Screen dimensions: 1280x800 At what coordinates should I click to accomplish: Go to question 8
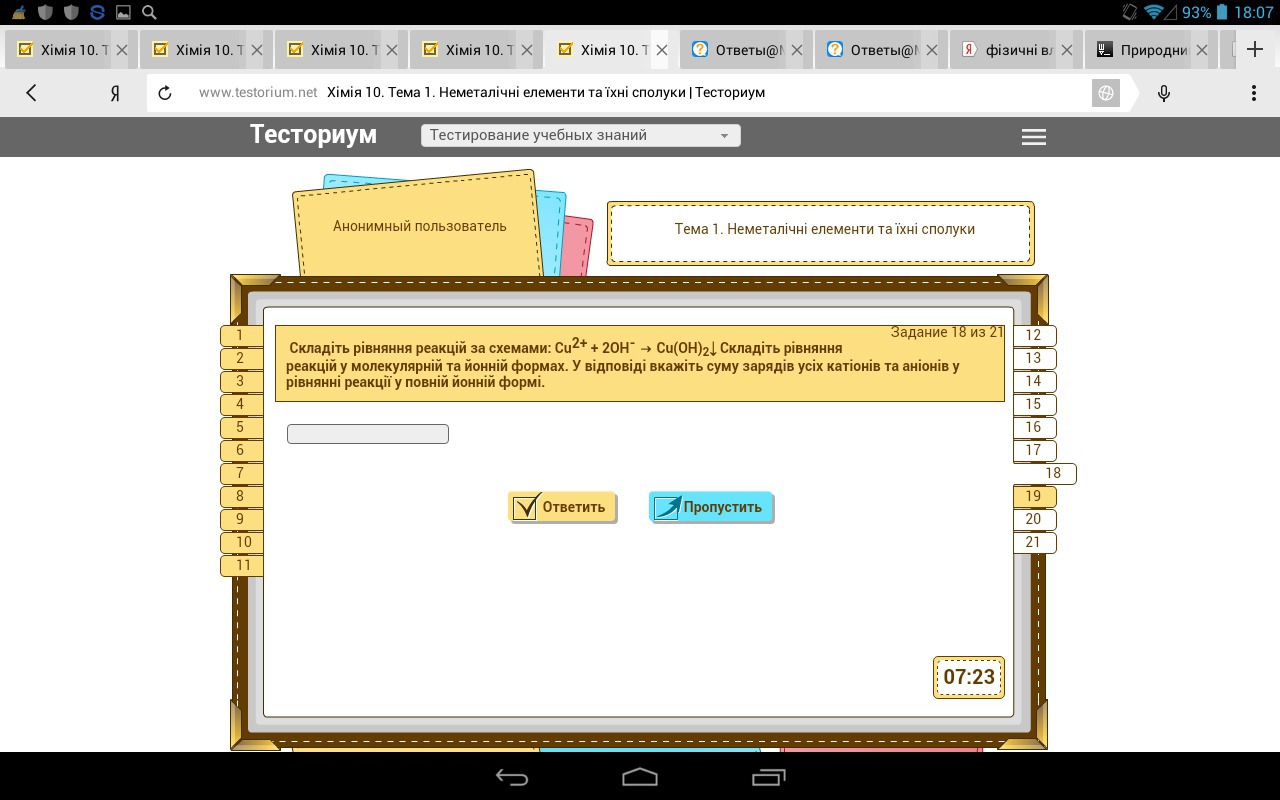click(x=240, y=496)
